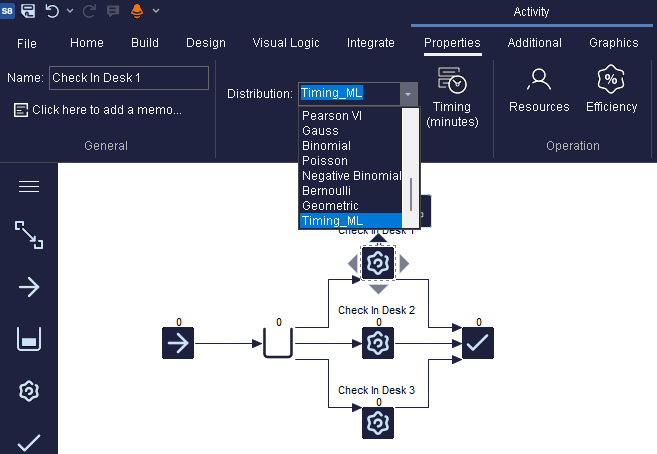Click the orange notification bell icon
This screenshot has width=657, height=454.
137,11
